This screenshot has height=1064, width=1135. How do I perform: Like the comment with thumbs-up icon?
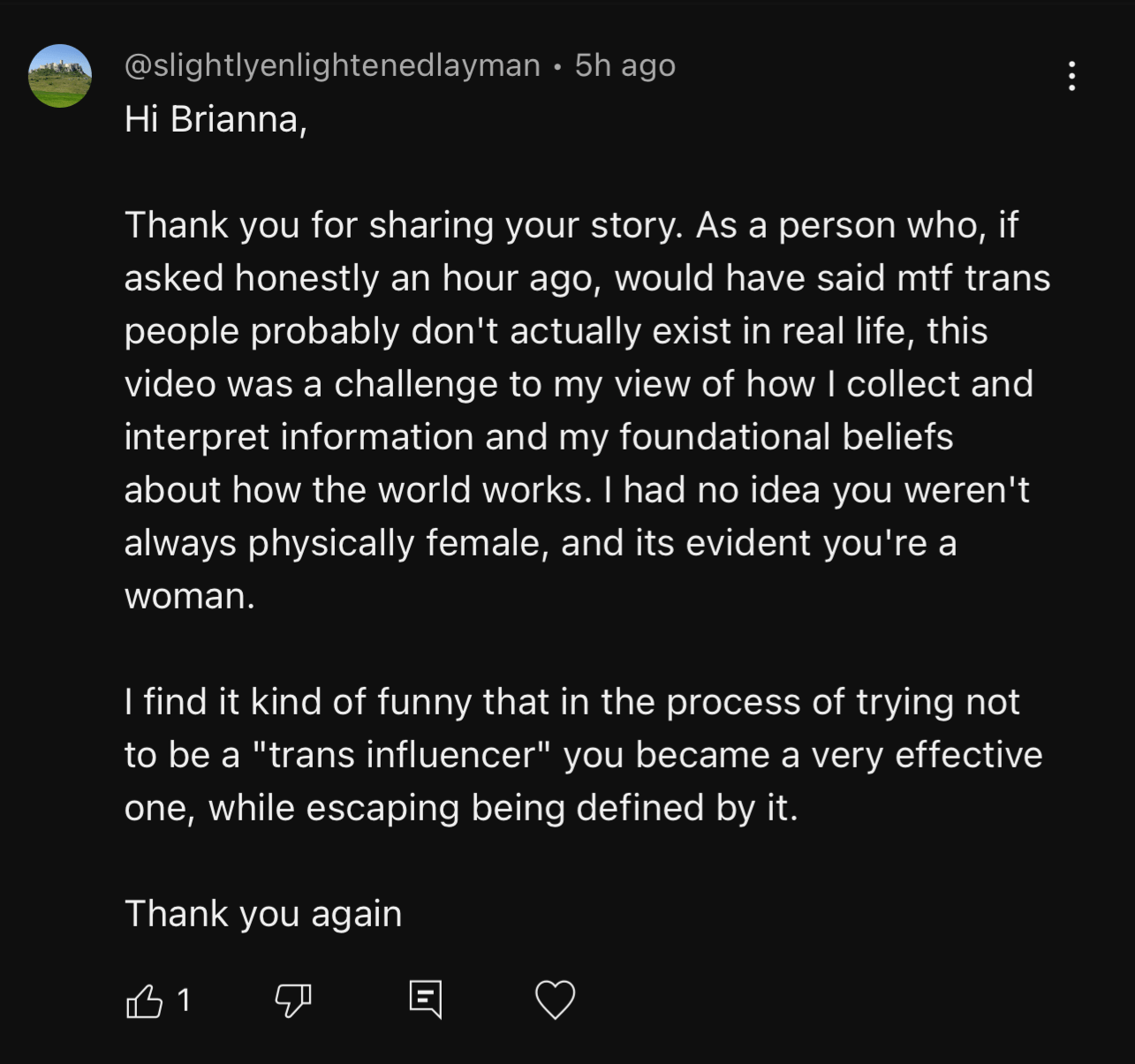pyautogui.click(x=145, y=1000)
